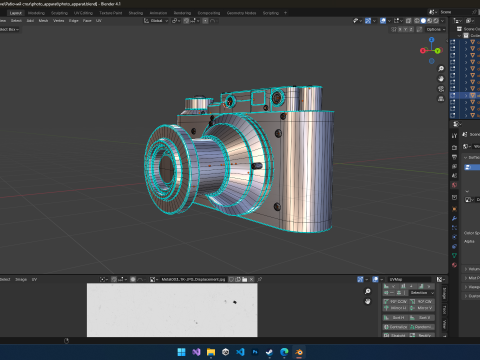Toggle viewport gizmos display button
Screen dimensions: 480x360
(x=368, y=21)
